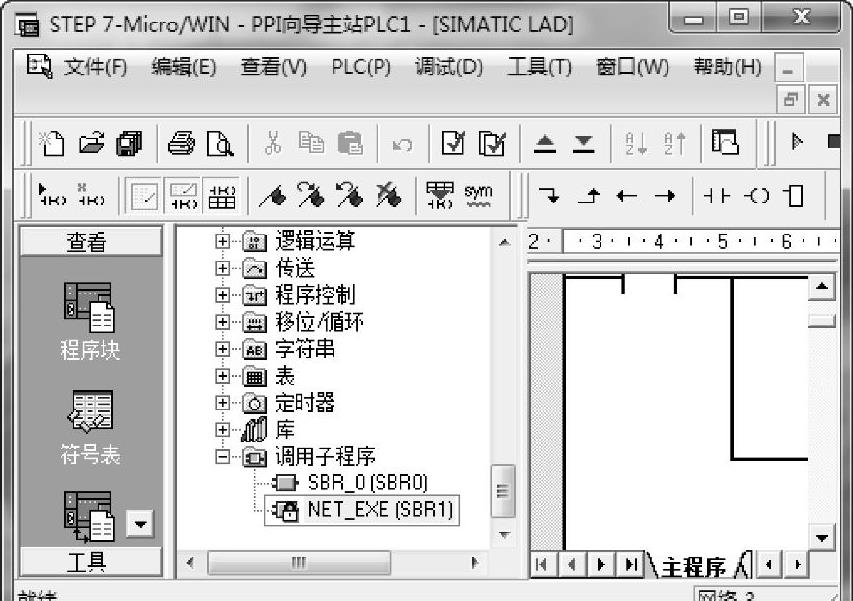This screenshot has height=601, width=853.
Task: Select NET_EXE (SBR1) subroutine
Action: pos(362,510)
